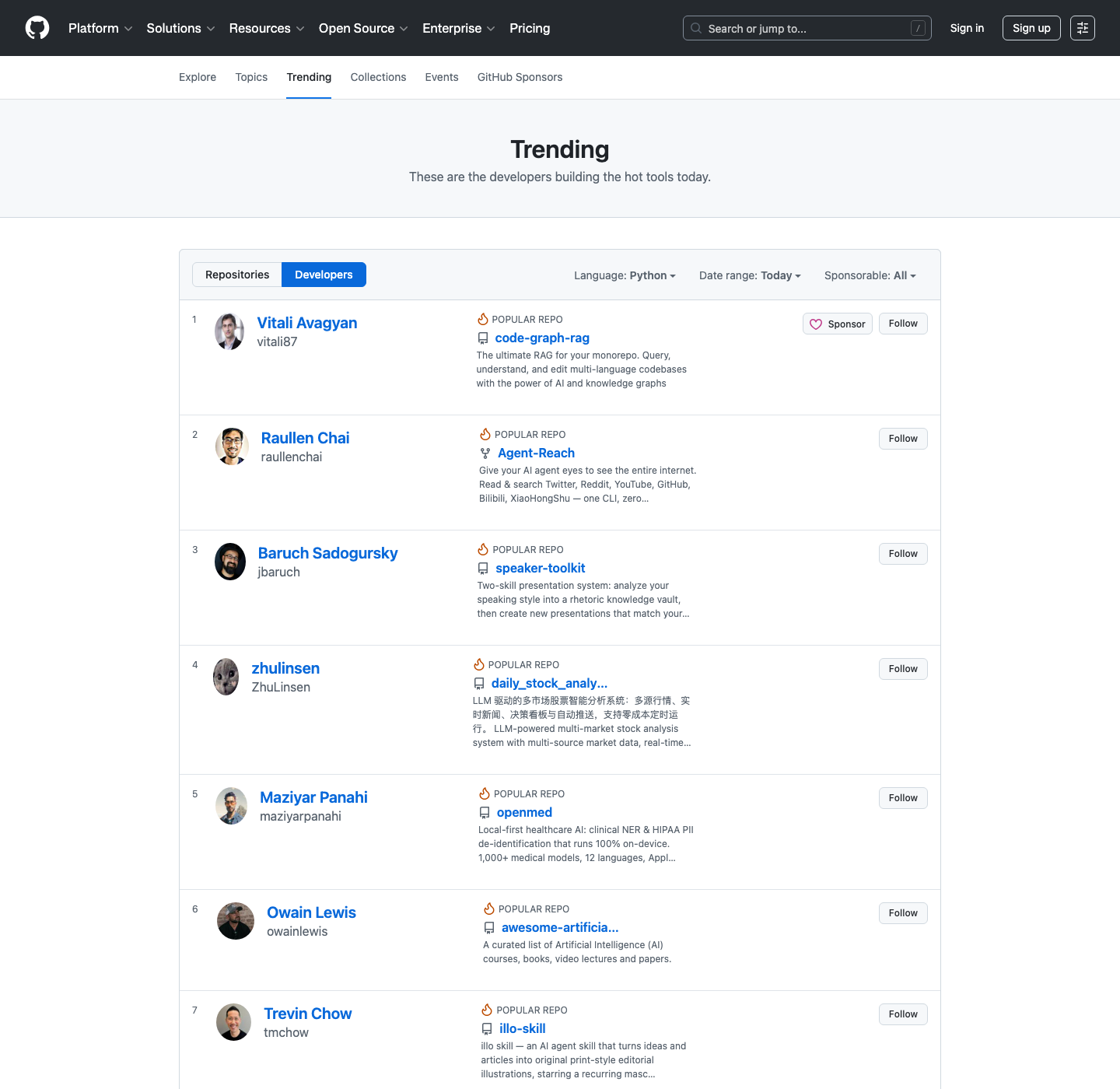
Task: Follow Vitali Avagyan
Action: point(903,324)
